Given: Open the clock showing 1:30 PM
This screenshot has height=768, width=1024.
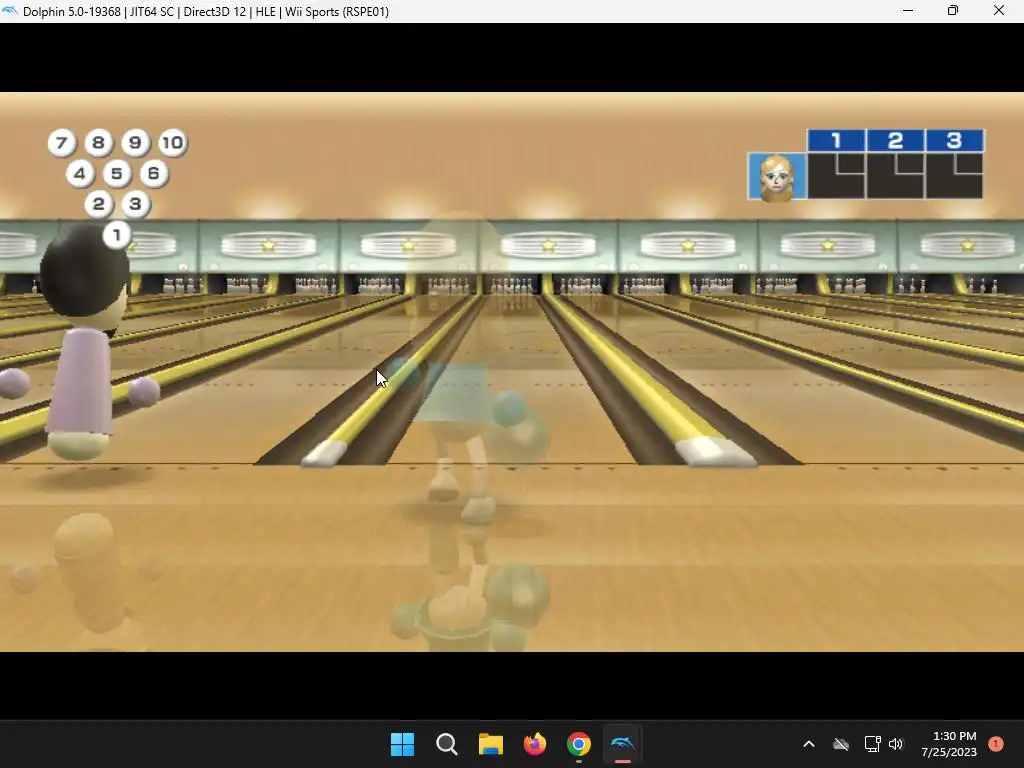Looking at the screenshot, I should point(949,744).
